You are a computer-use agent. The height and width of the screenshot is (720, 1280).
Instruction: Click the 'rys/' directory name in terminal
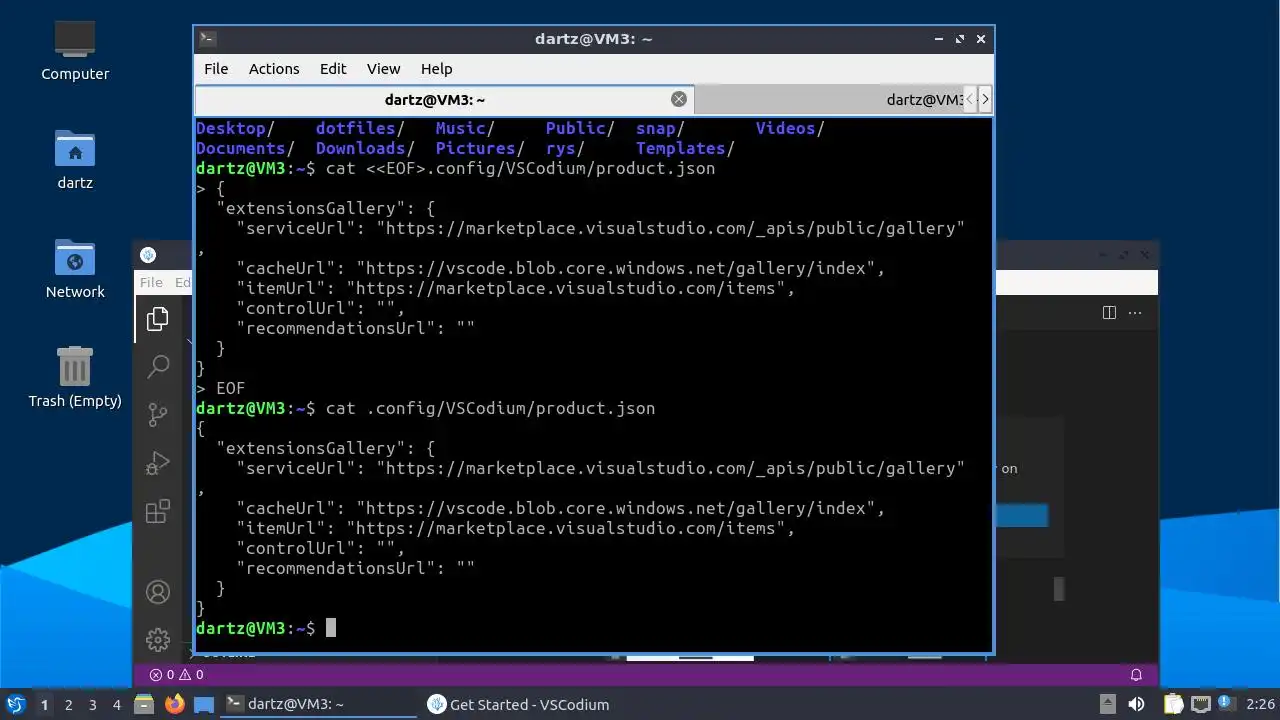coord(565,148)
